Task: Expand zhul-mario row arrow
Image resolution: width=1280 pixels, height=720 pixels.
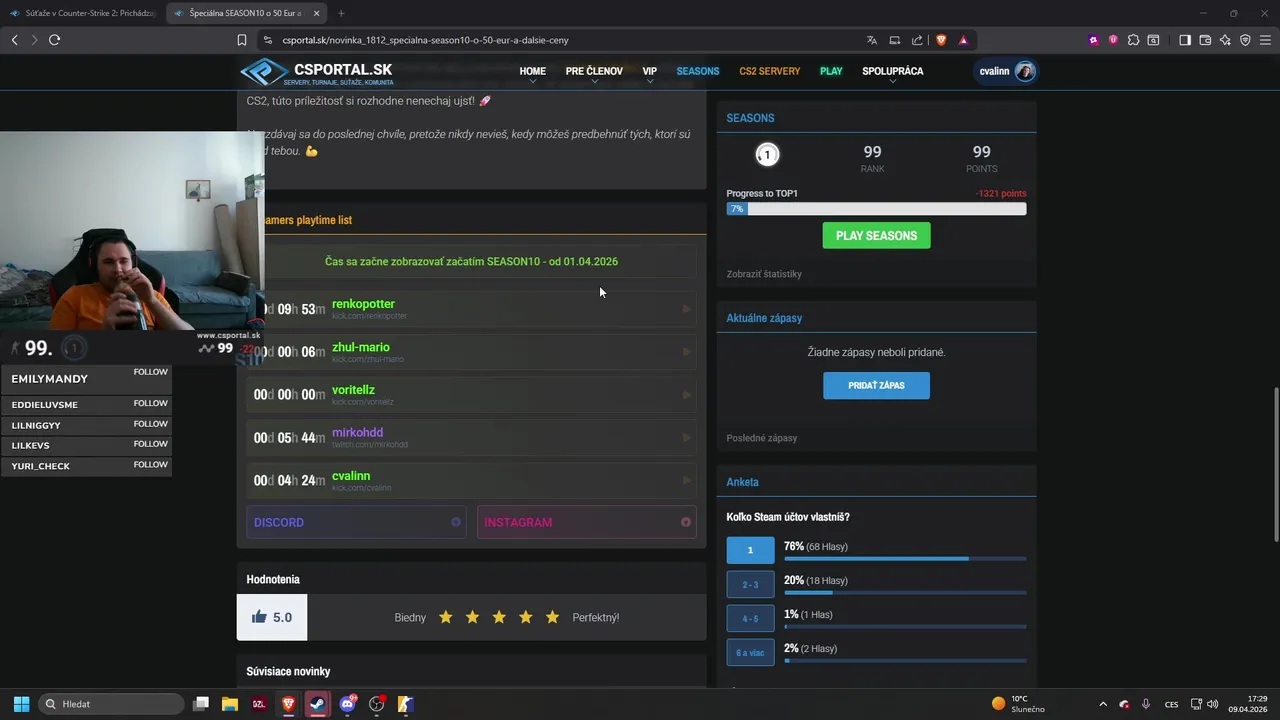Action: 686,352
